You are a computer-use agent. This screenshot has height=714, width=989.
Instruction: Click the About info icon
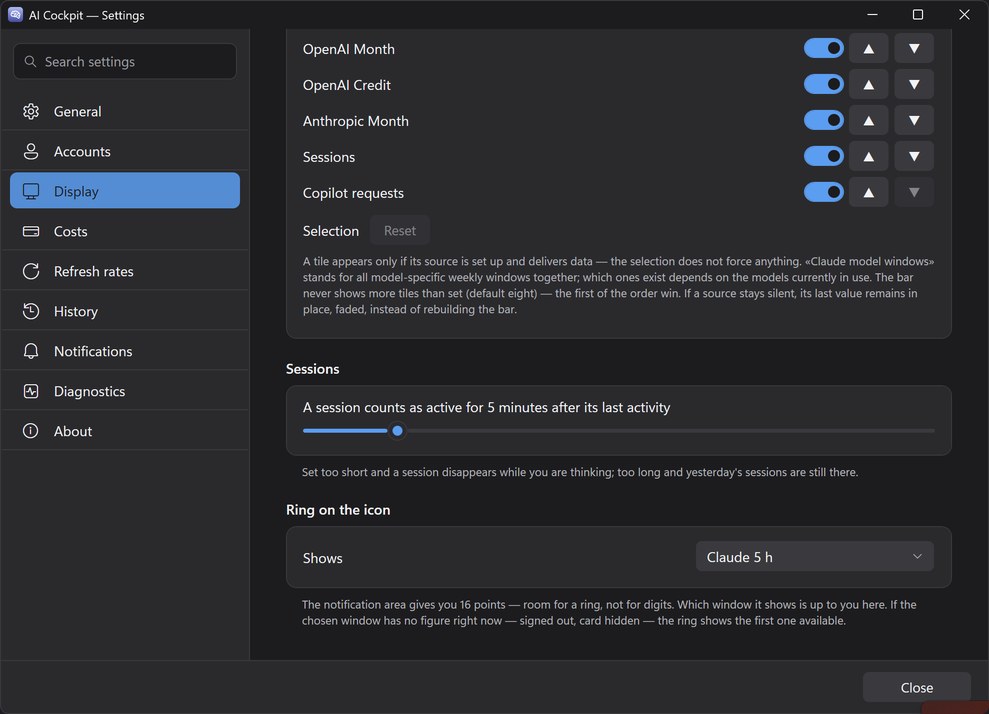(31, 431)
